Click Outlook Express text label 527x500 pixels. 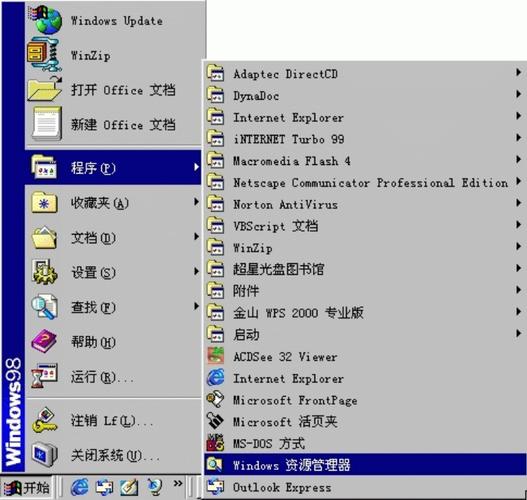click(282, 487)
